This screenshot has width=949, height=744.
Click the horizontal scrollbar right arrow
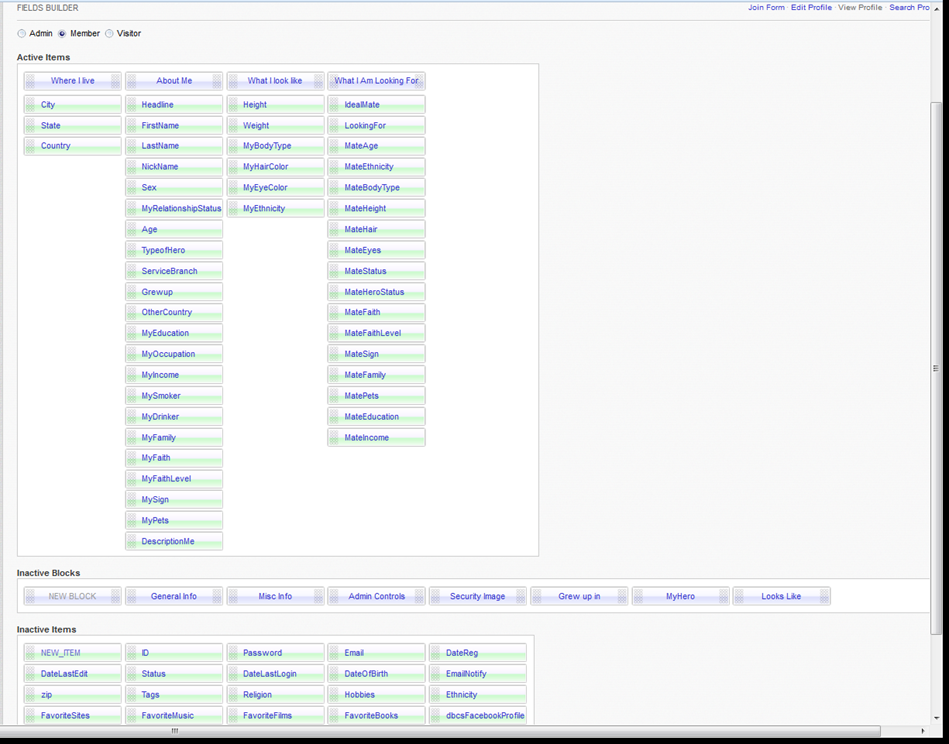tap(923, 731)
